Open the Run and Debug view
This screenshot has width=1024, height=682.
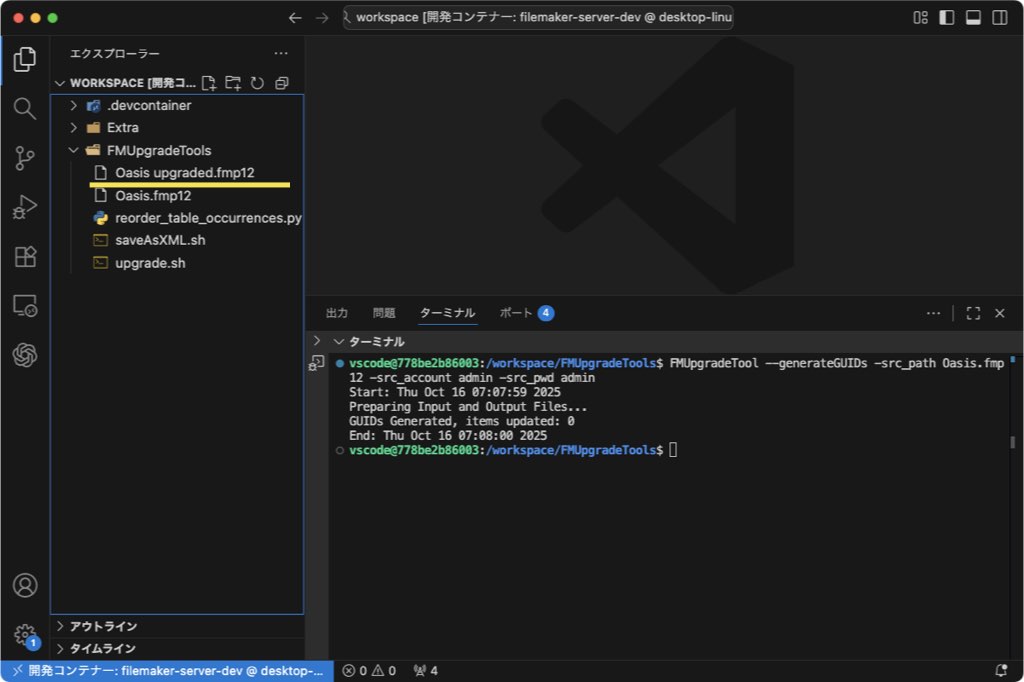25,207
